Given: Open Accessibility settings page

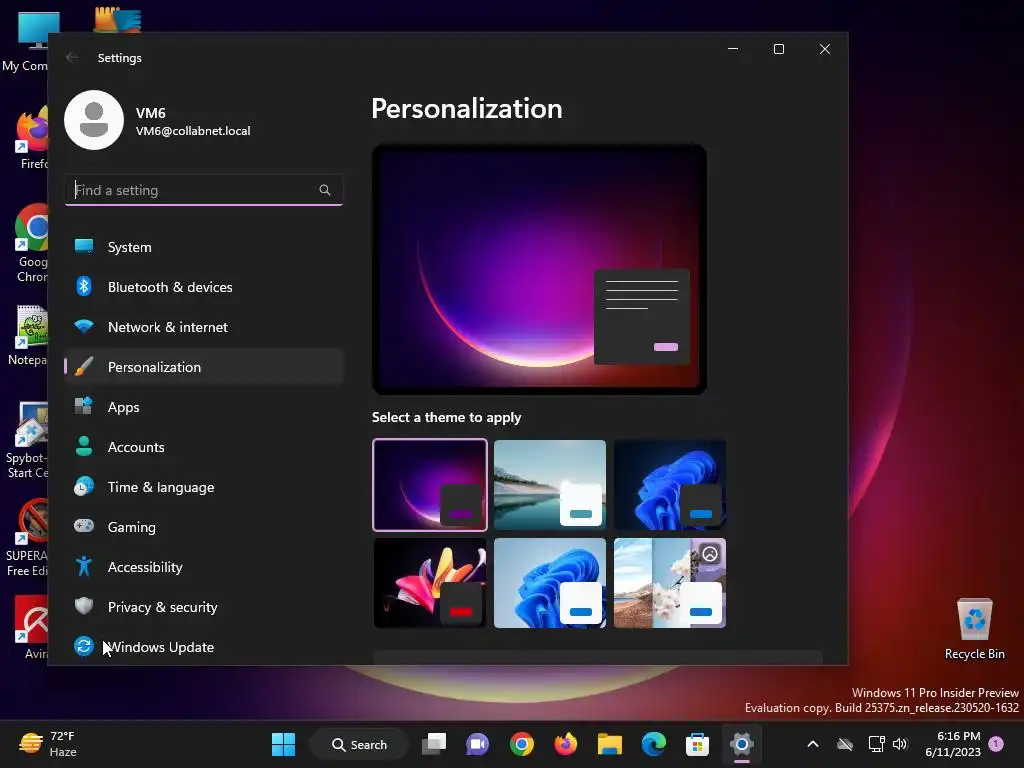Looking at the screenshot, I should click(x=204, y=566).
